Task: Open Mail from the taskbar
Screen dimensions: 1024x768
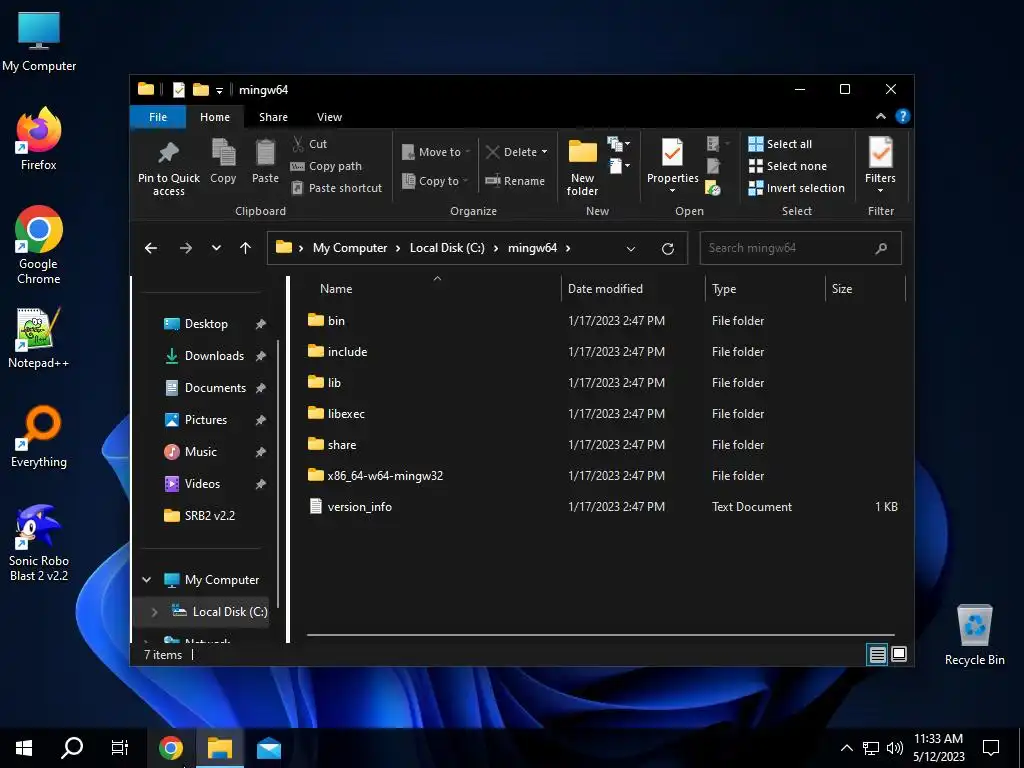Action: pyautogui.click(x=268, y=748)
